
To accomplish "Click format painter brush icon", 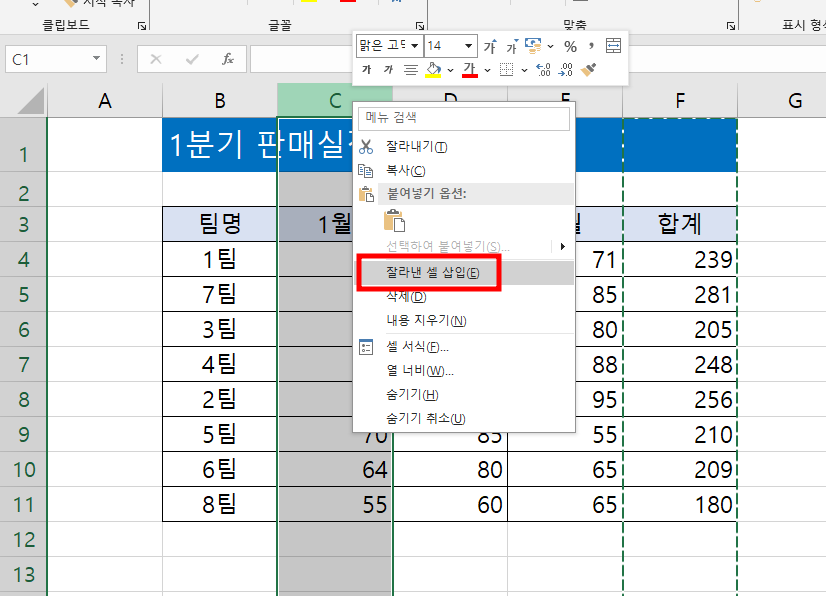I will [x=588, y=70].
